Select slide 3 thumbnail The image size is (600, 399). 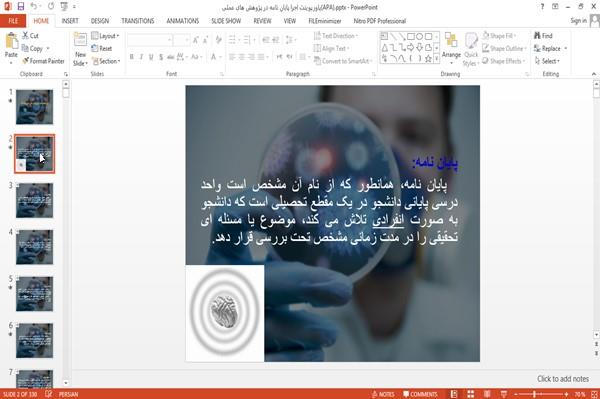click(34, 200)
